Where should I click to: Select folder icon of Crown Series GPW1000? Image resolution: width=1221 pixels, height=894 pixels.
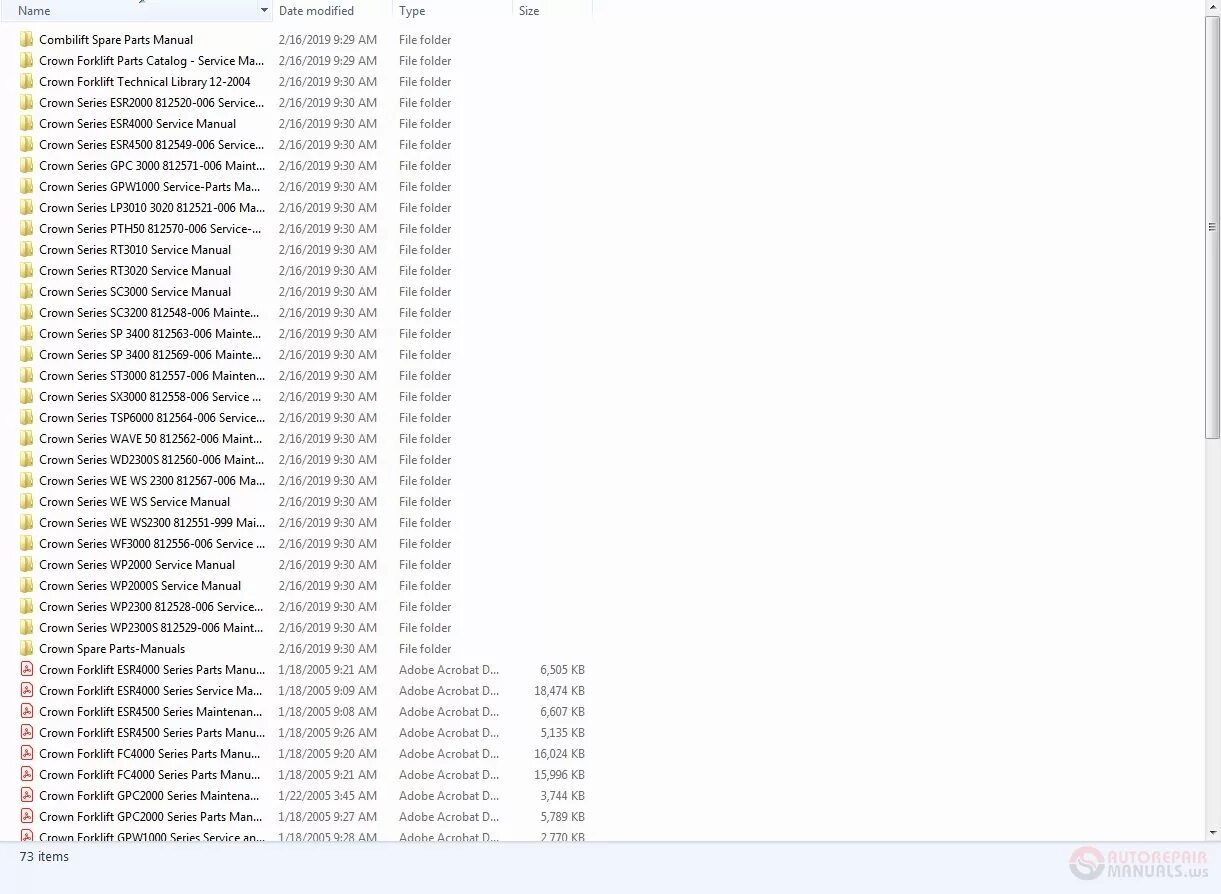[27, 187]
